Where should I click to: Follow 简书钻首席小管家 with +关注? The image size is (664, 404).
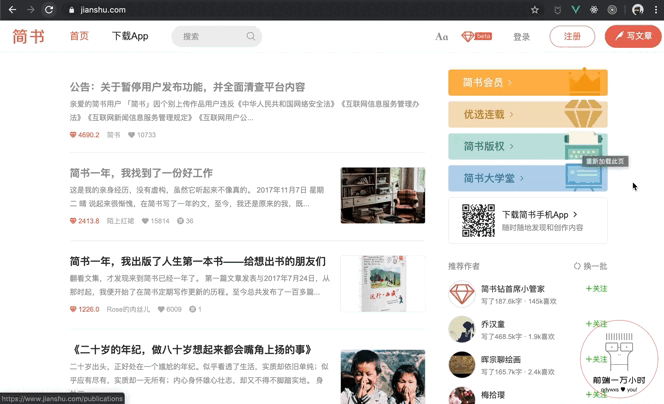point(596,289)
